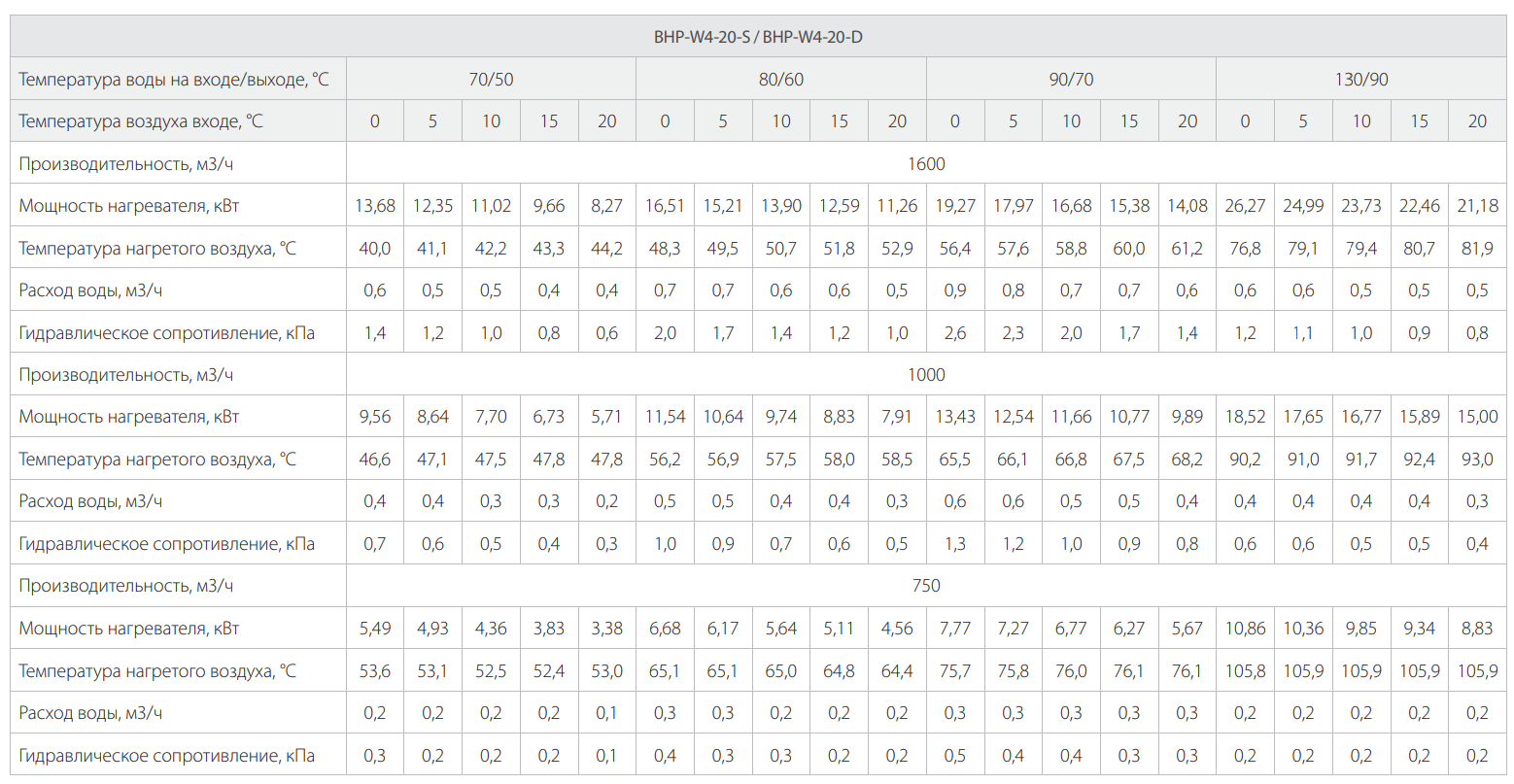Select the 1000 airflow capacity value
Image resolution: width=1514 pixels, height=784 pixels.
926,374
